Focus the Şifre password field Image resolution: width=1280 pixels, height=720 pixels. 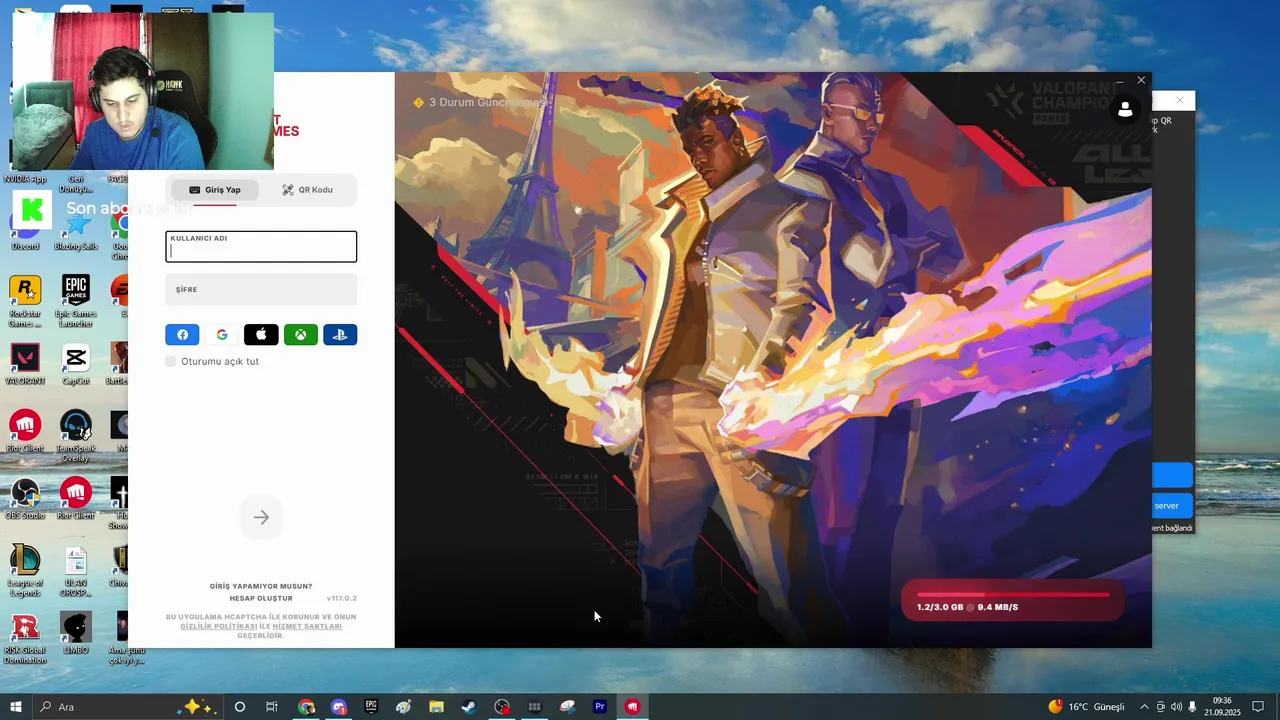coord(261,289)
